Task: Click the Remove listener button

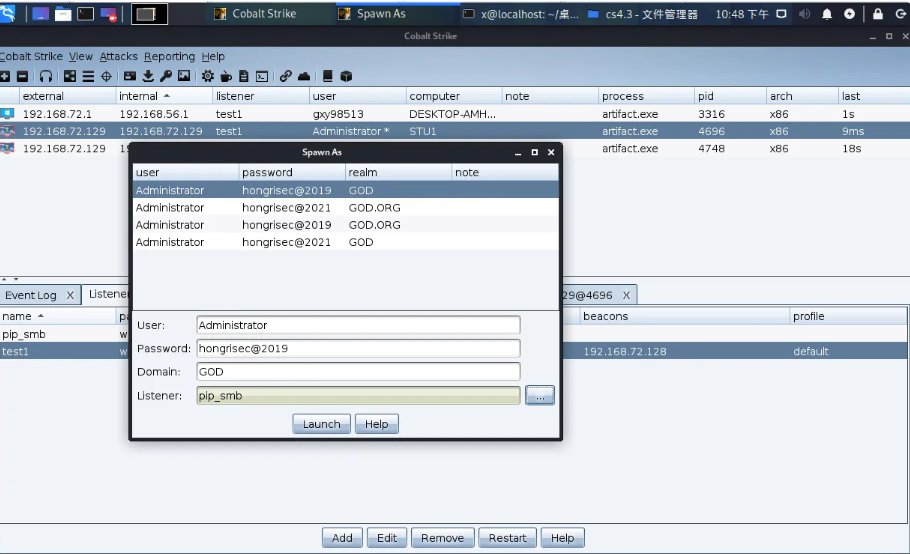Action: [x=443, y=538]
